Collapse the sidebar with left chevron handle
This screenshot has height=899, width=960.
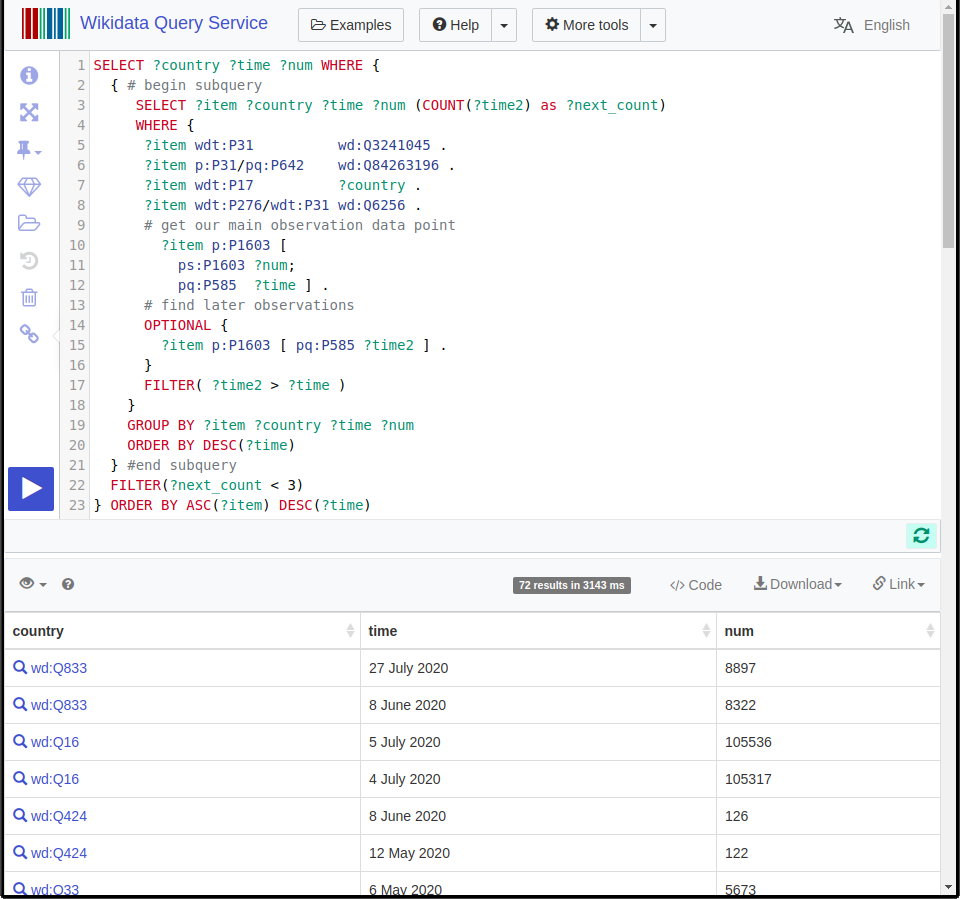pyautogui.click(x=56, y=336)
